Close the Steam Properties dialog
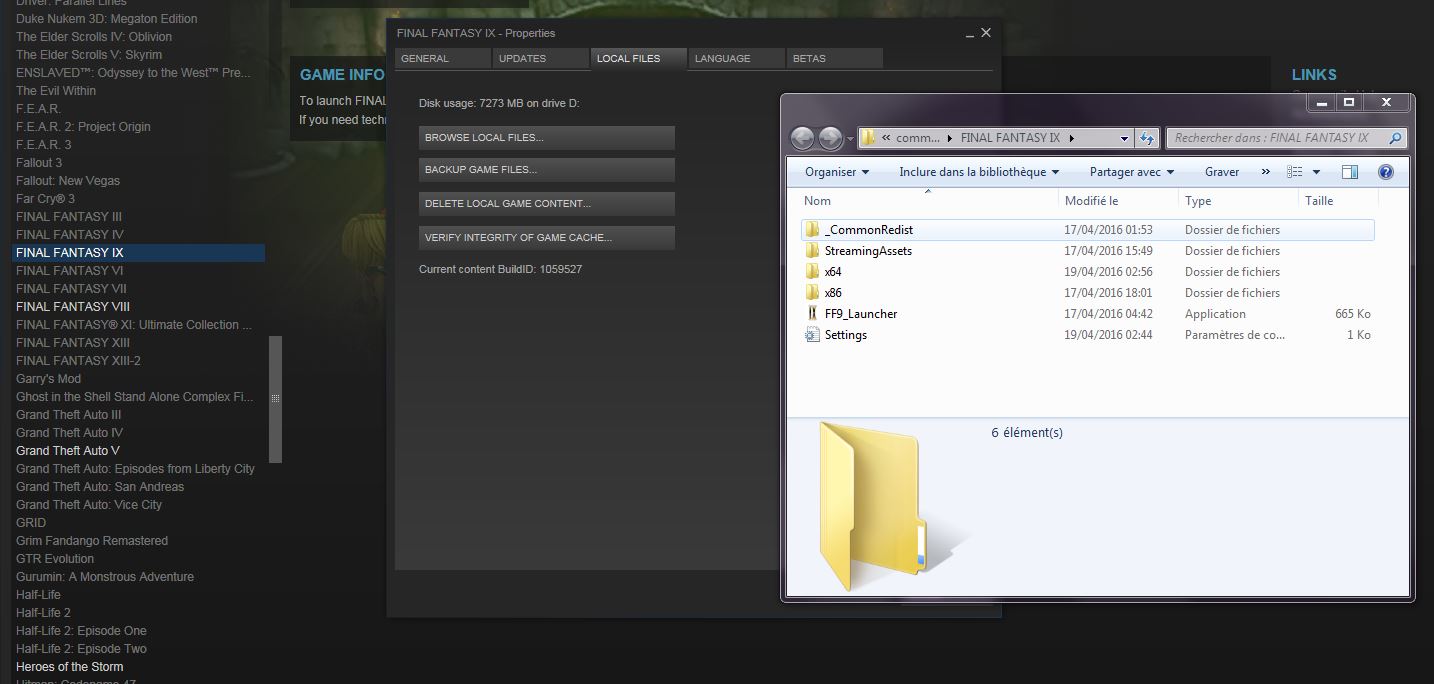 pos(986,33)
